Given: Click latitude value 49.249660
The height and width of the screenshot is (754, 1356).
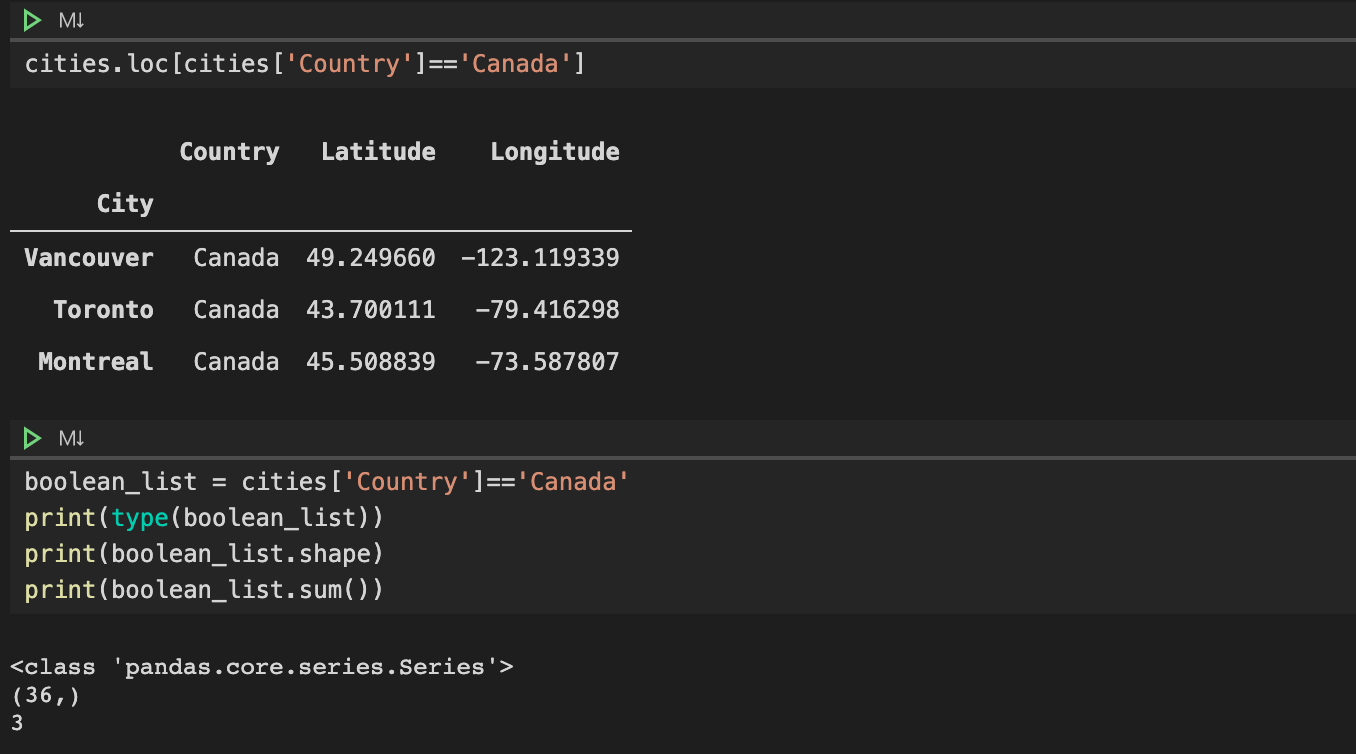Looking at the screenshot, I should 371,258.
